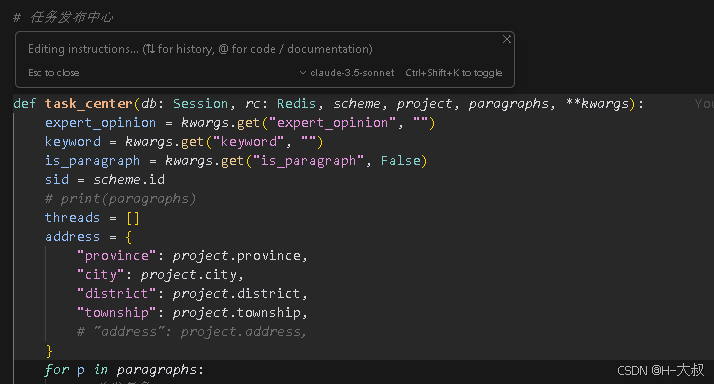Click the project.city value
Image resolution: width=714 pixels, height=384 pixels.
(189, 275)
